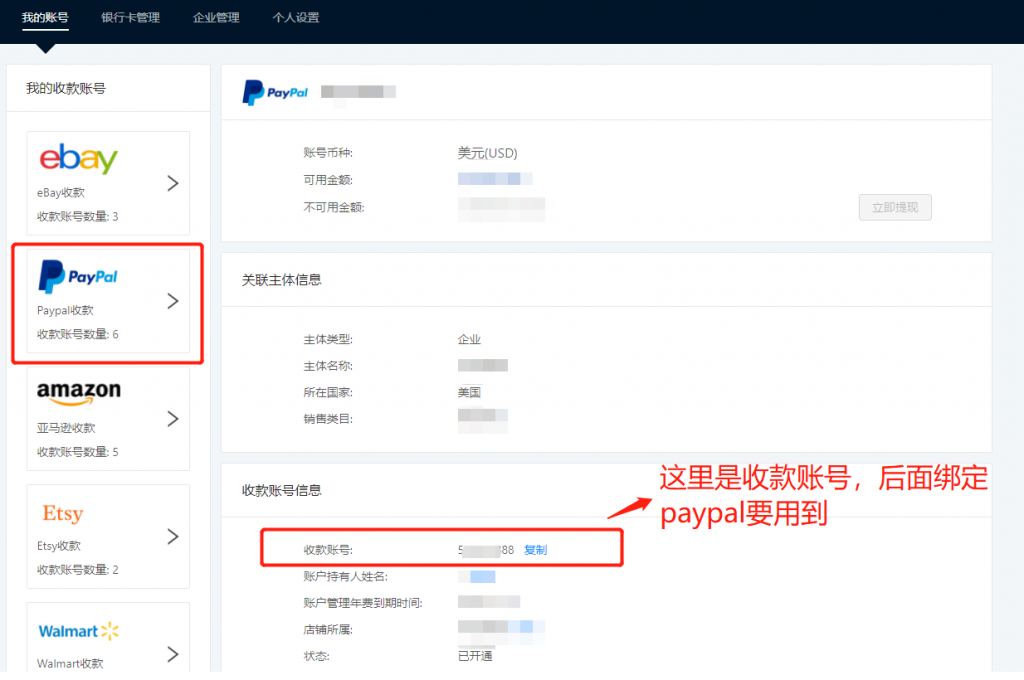Click the eBay收款 label
Screen dimensions: 1024x680
(x=61, y=193)
